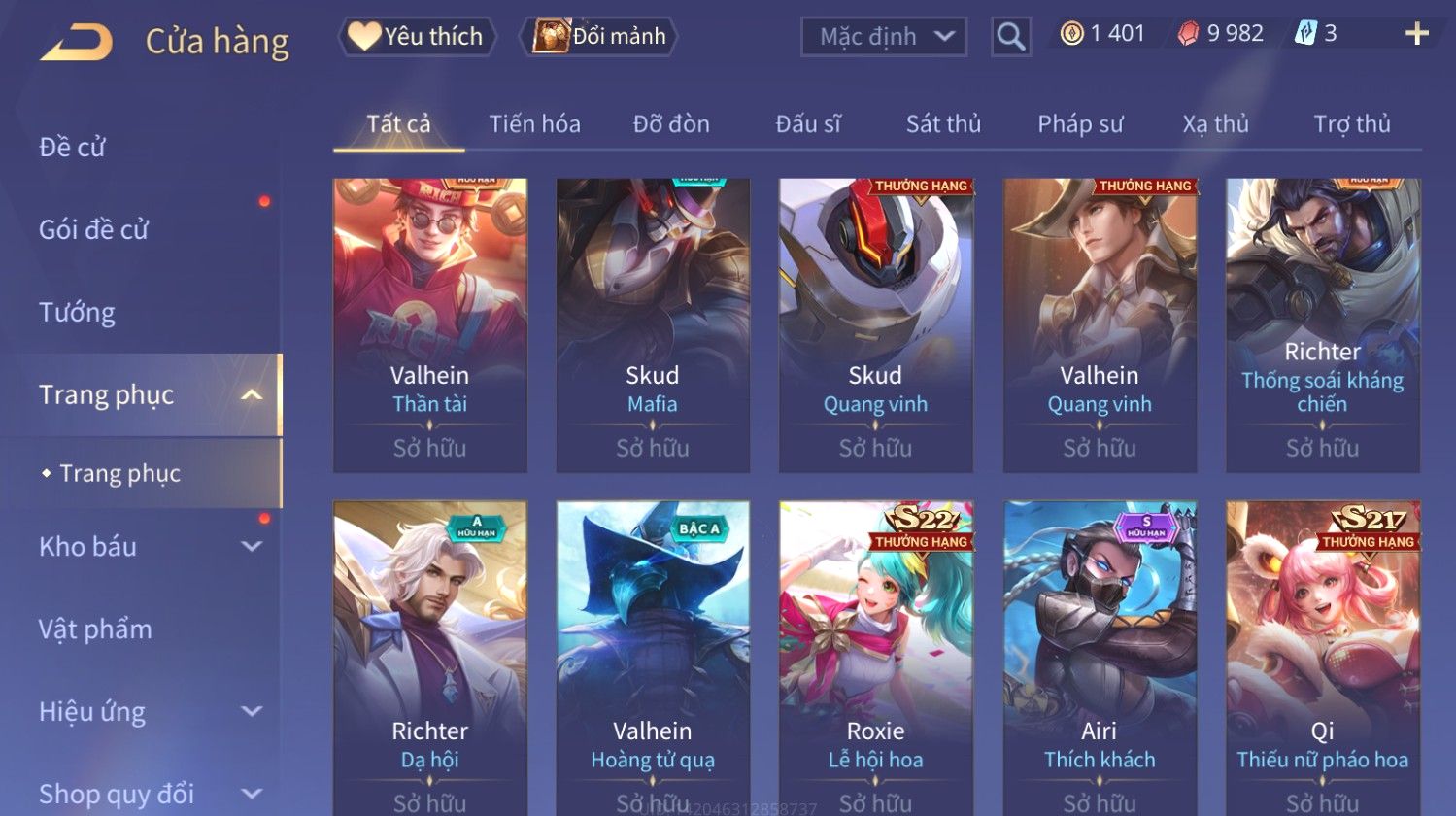Screen dimensions: 1456x816
Task: Select the Tiến hóa tab
Action: point(534,124)
